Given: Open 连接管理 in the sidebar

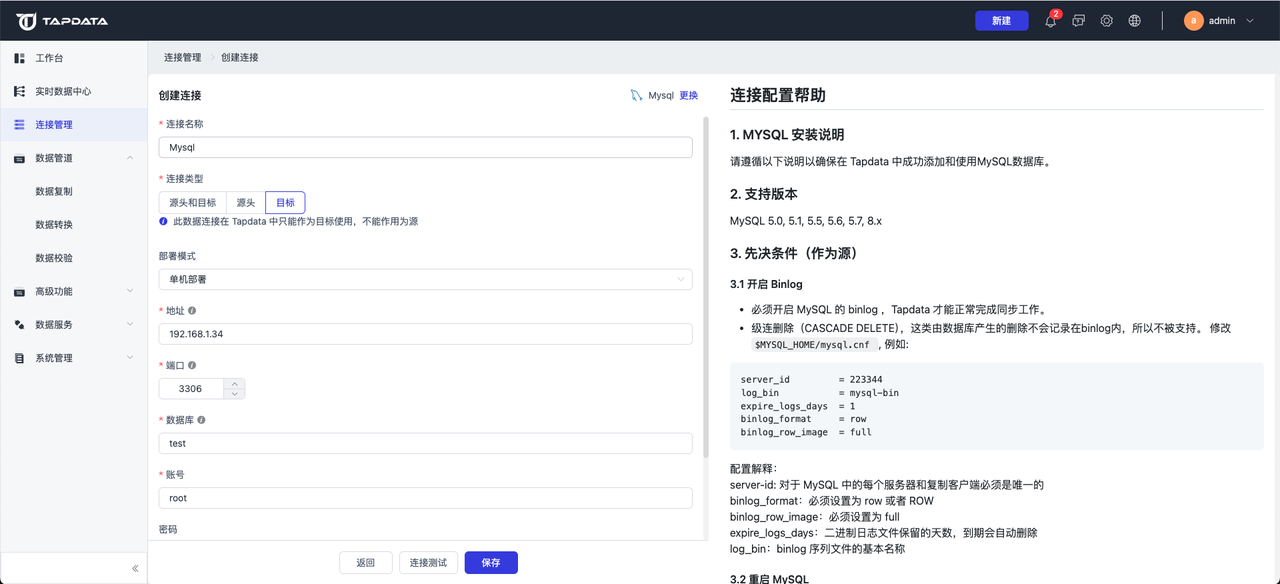Looking at the screenshot, I should point(73,124).
